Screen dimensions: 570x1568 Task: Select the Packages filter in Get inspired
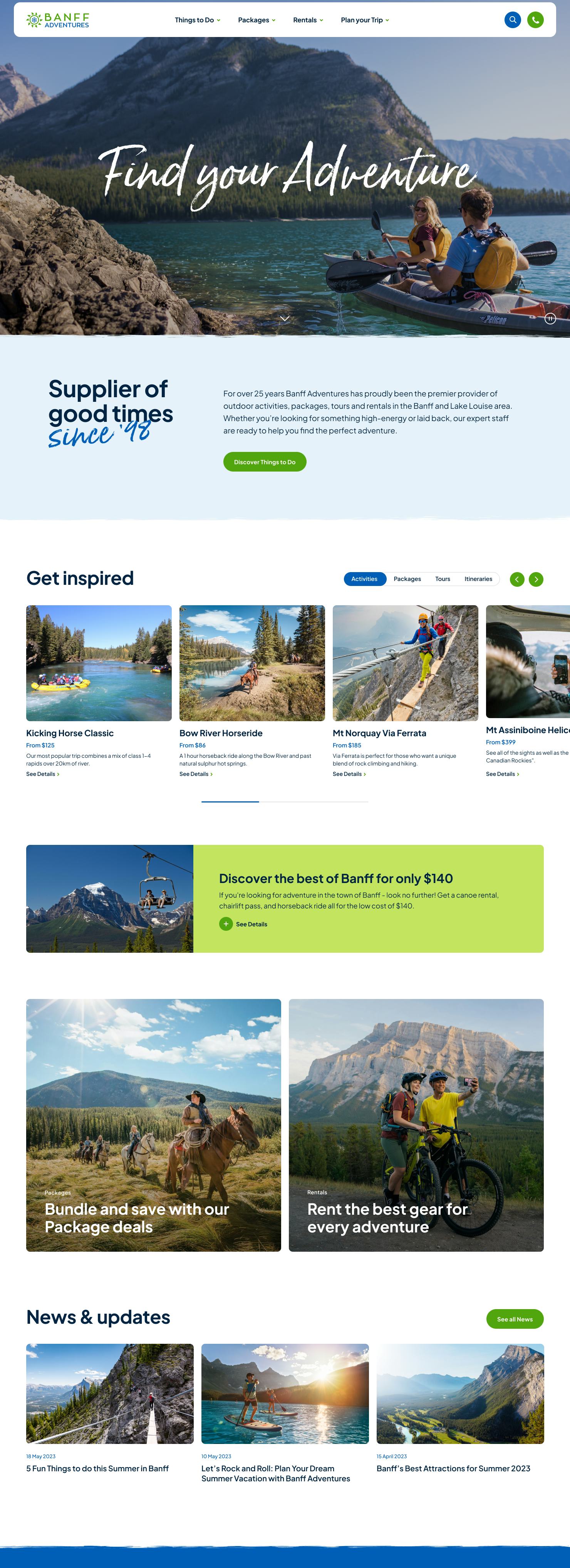[x=407, y=579]
